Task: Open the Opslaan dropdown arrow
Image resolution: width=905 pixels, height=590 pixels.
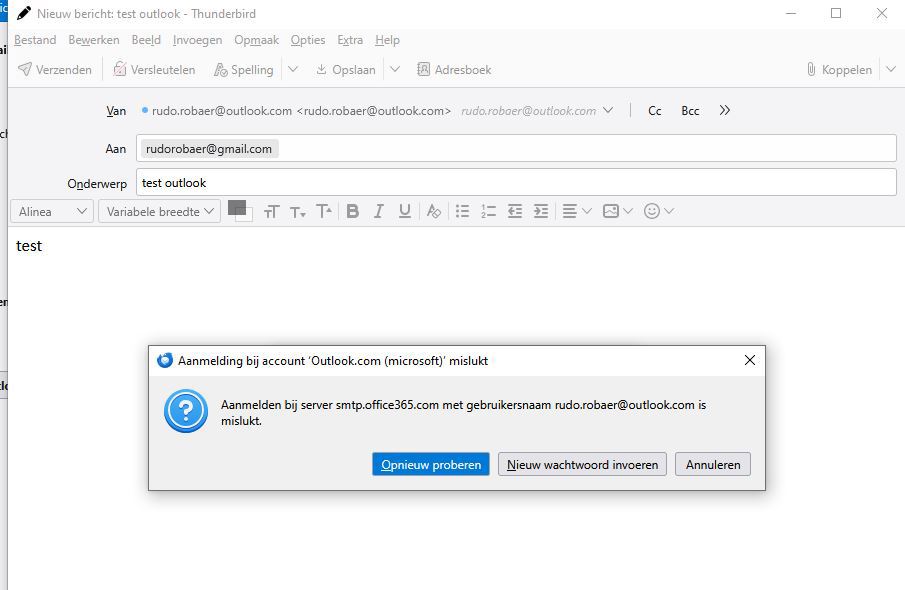Action: (395, 70)
